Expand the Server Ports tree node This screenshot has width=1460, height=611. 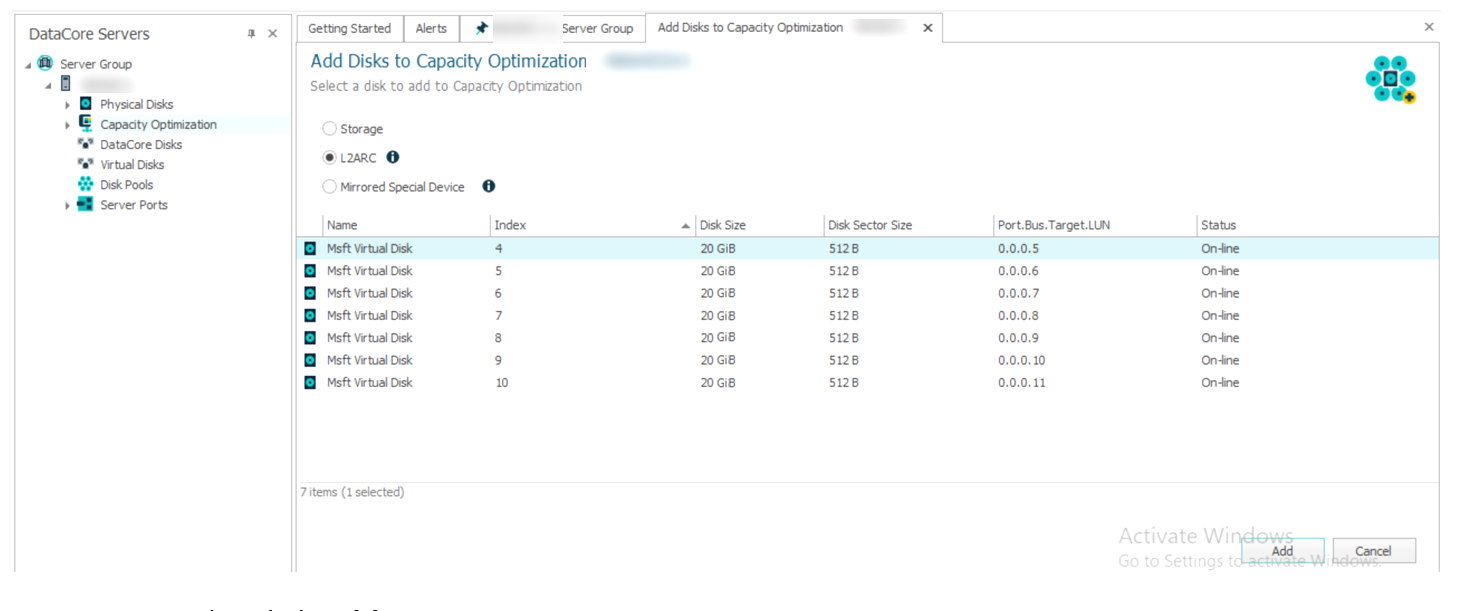pos(68,206)
